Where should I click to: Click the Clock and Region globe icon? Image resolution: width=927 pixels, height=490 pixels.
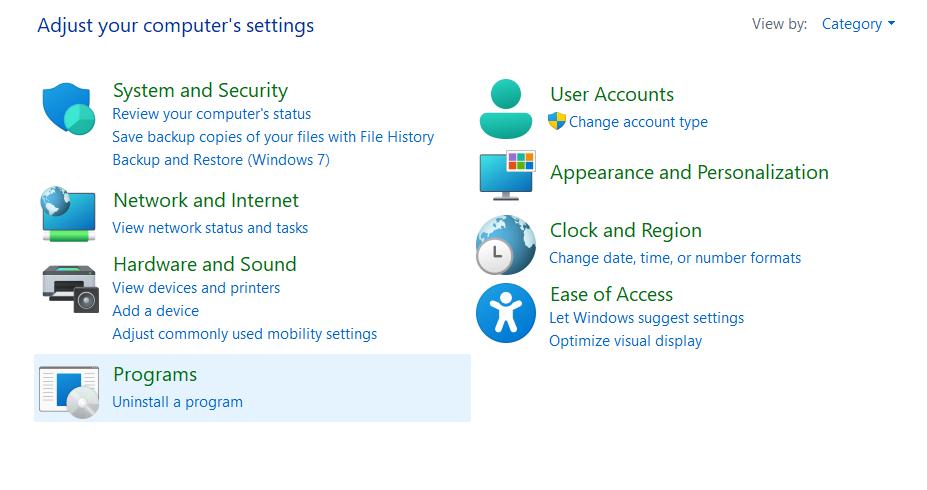[506, 245]
